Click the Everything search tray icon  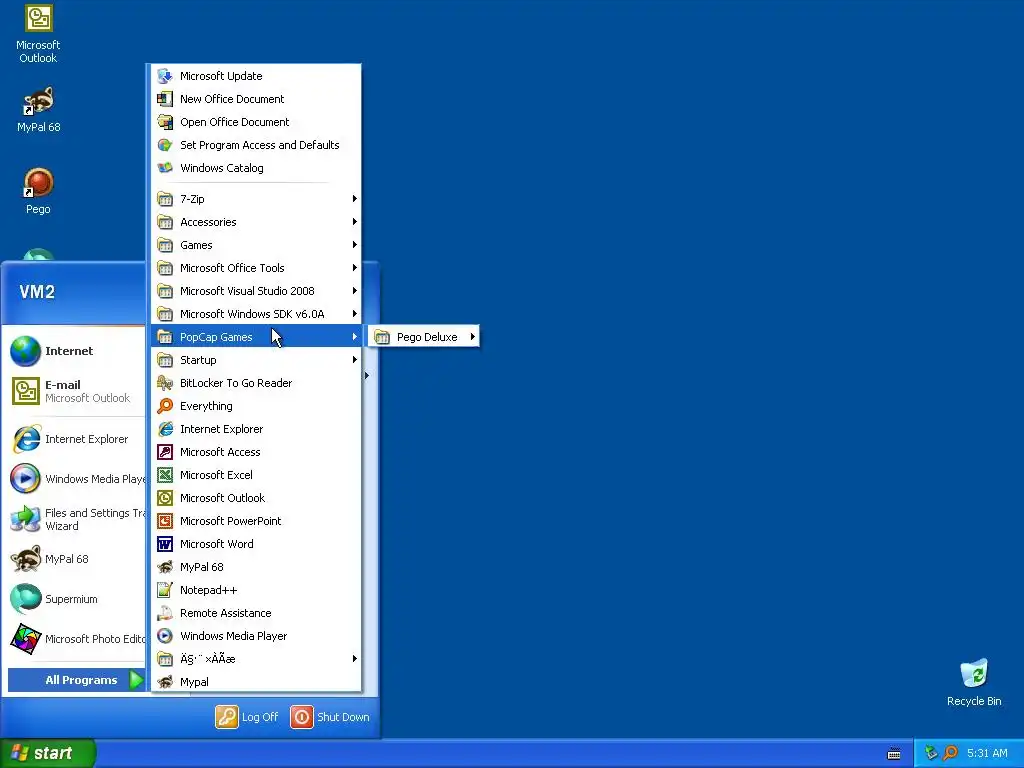click(x=950, y=753)
